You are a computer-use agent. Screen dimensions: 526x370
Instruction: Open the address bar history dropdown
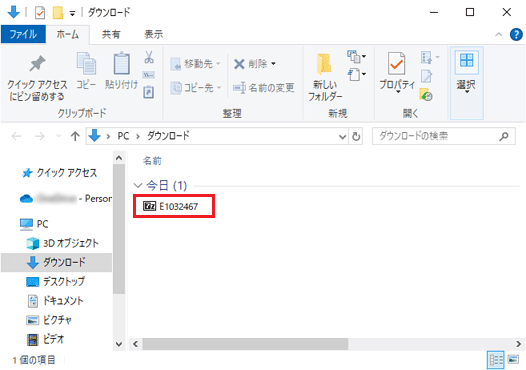[x=342, y=136]
